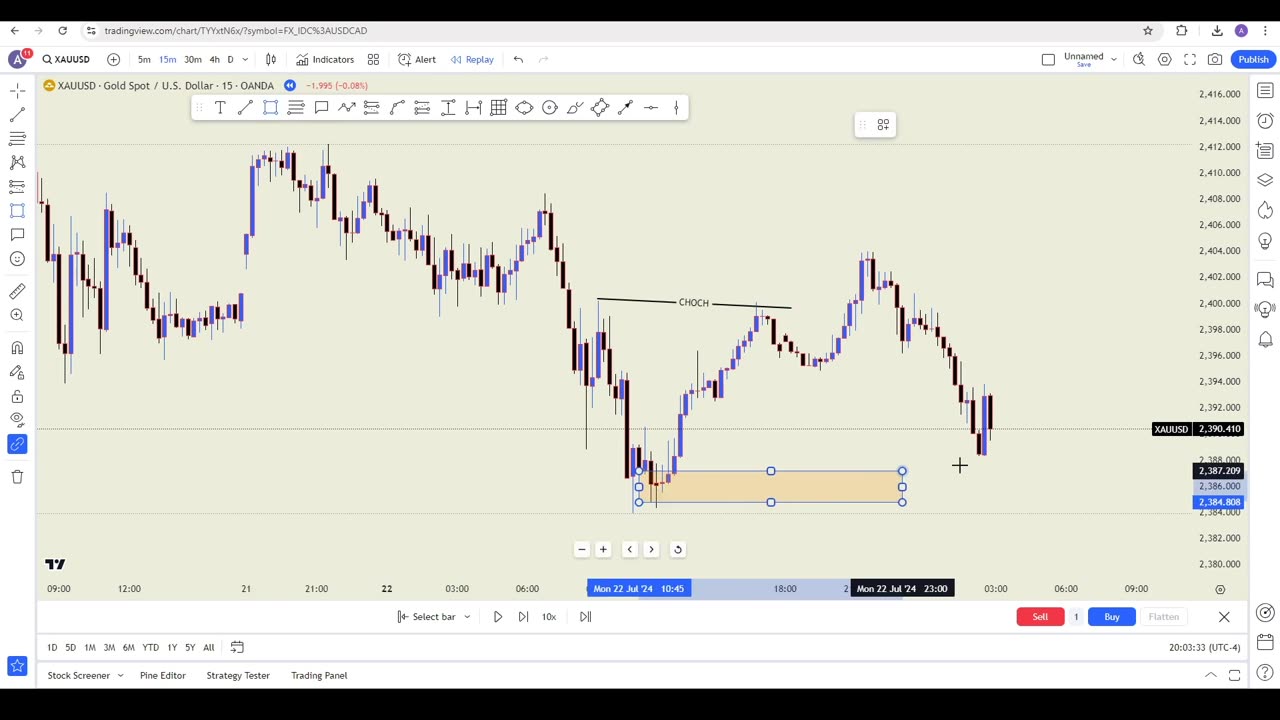
Task: Open the Select bar dropdown
Action: pos(434,617)
